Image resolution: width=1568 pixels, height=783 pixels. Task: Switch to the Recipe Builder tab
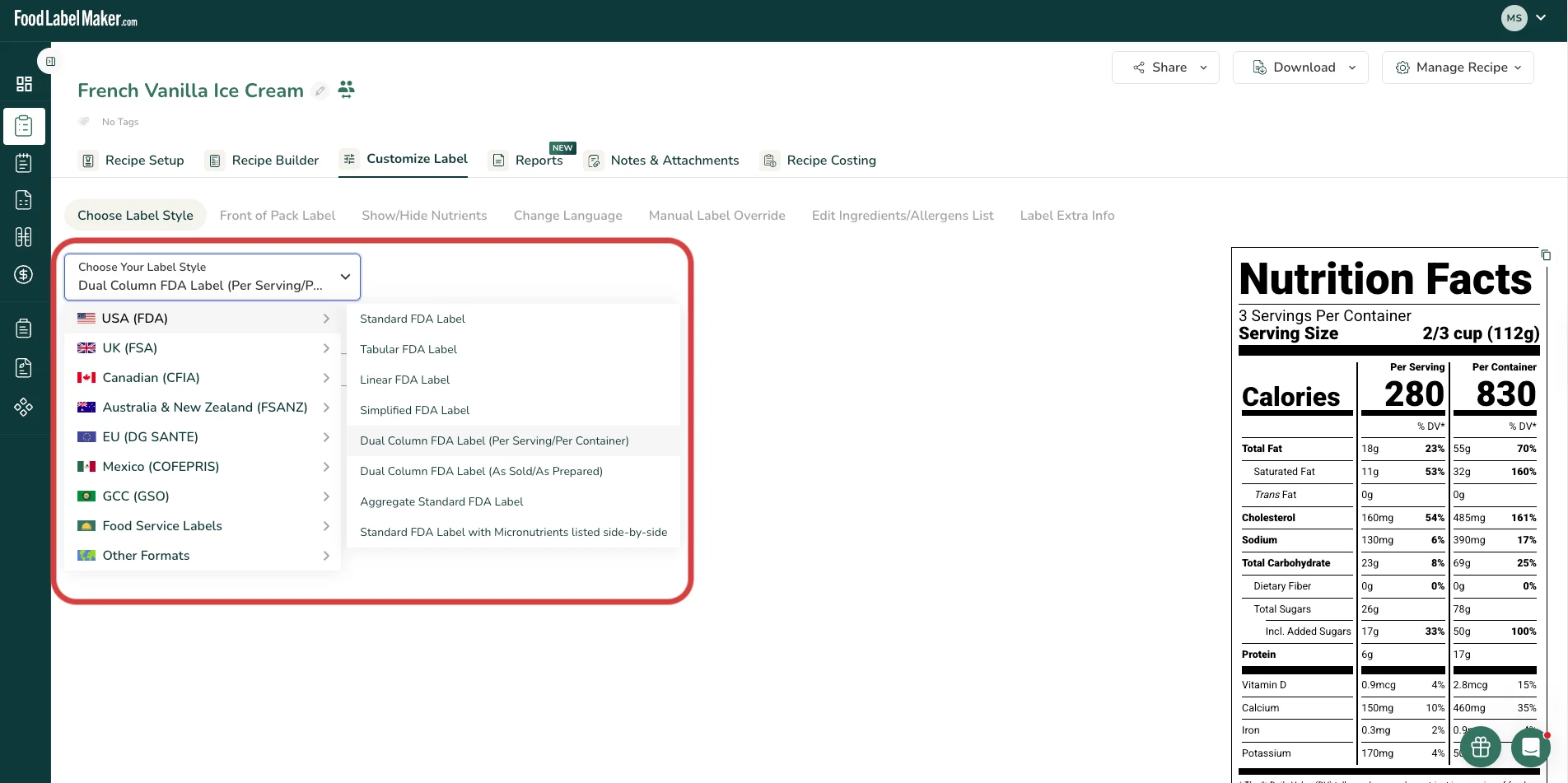(x=264, y=161)
